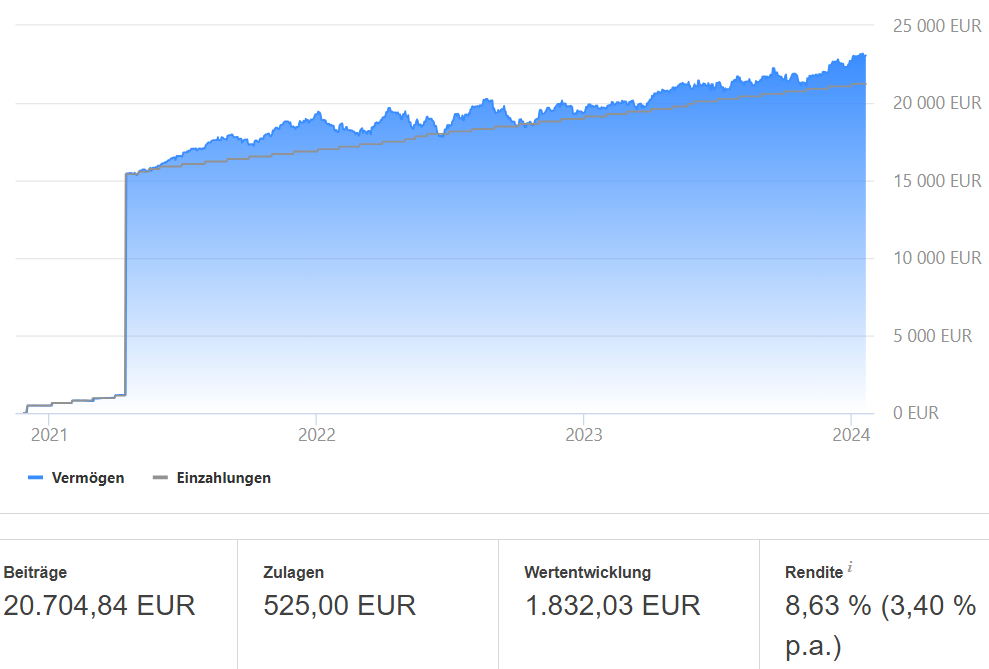The height and width of the screenshot is (669, 989).
Task: Select the Beiträge amount 20.704,84 EUR
Action: 99,605
